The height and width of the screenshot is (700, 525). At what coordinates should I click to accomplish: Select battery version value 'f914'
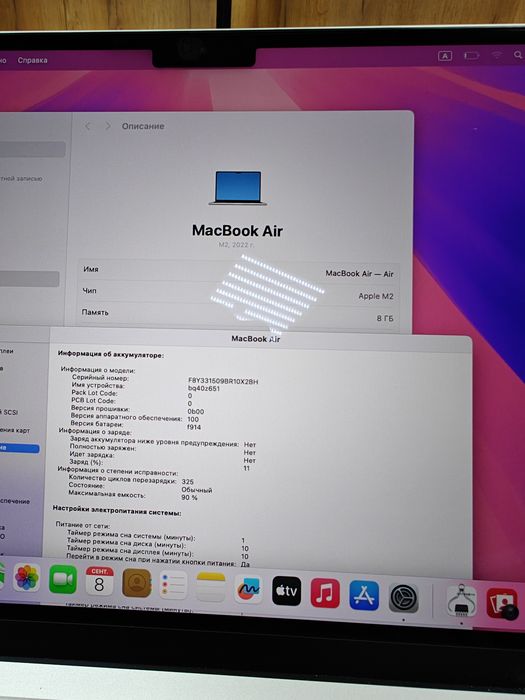point(194,427)
